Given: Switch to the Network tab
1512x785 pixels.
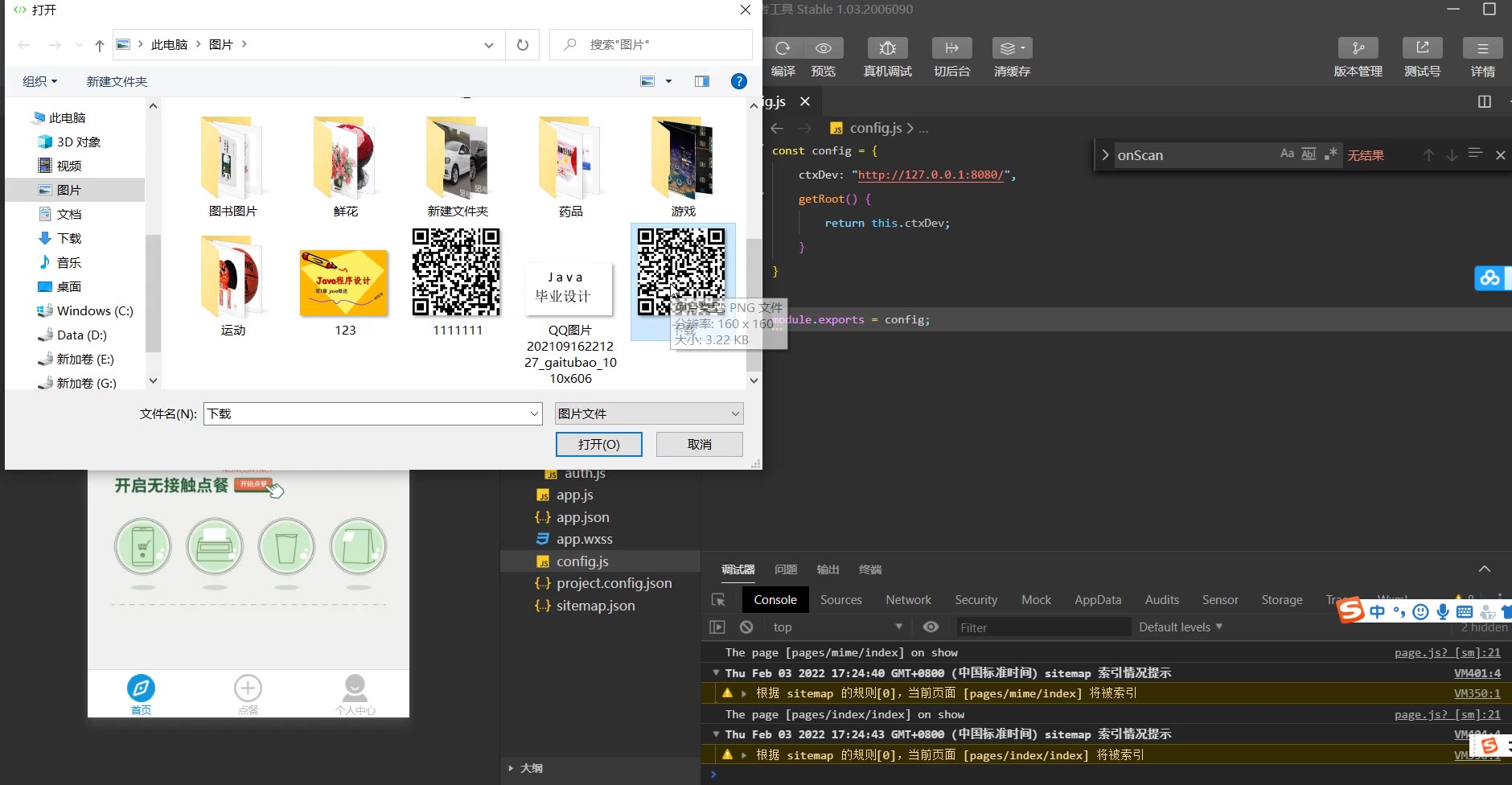Looking at the screenshot, I should click(908, 600).
